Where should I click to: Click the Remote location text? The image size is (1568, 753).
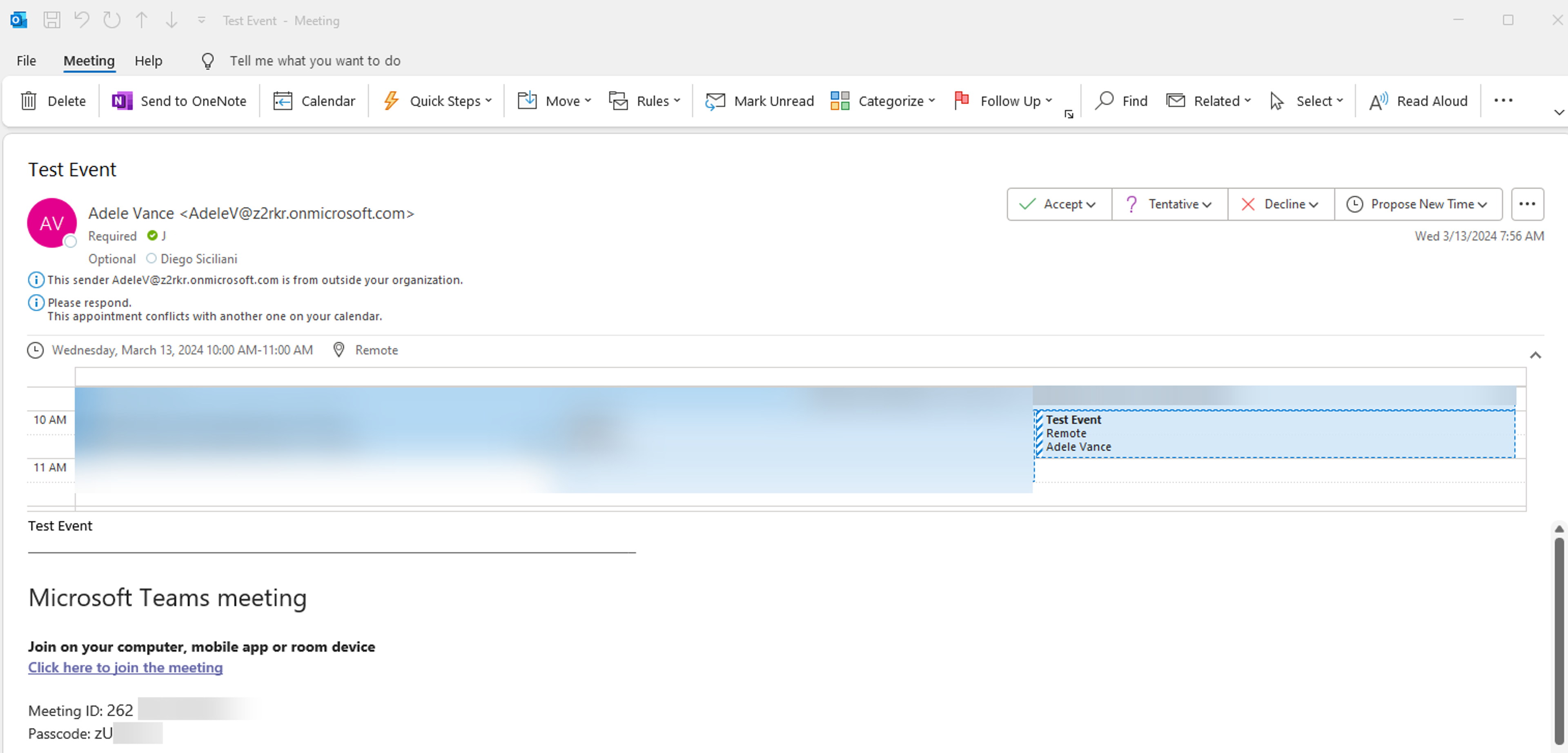[376, 350]
